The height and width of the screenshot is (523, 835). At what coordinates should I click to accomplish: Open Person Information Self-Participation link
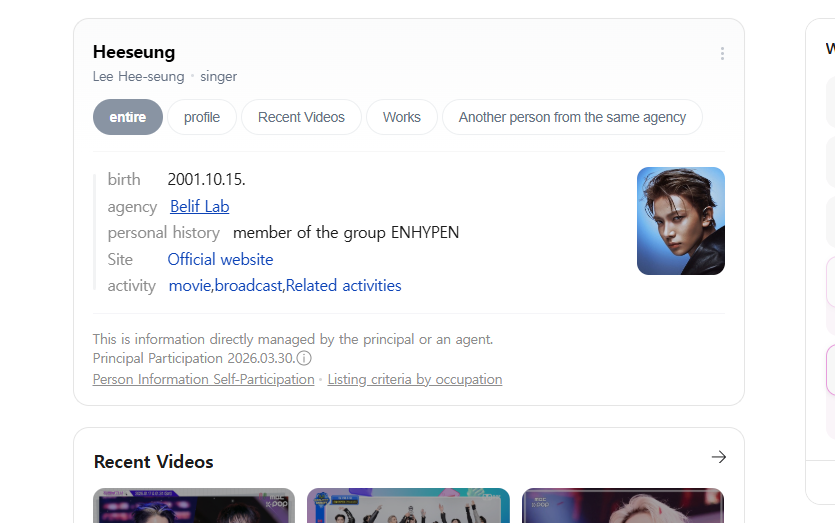click(203, 379)
